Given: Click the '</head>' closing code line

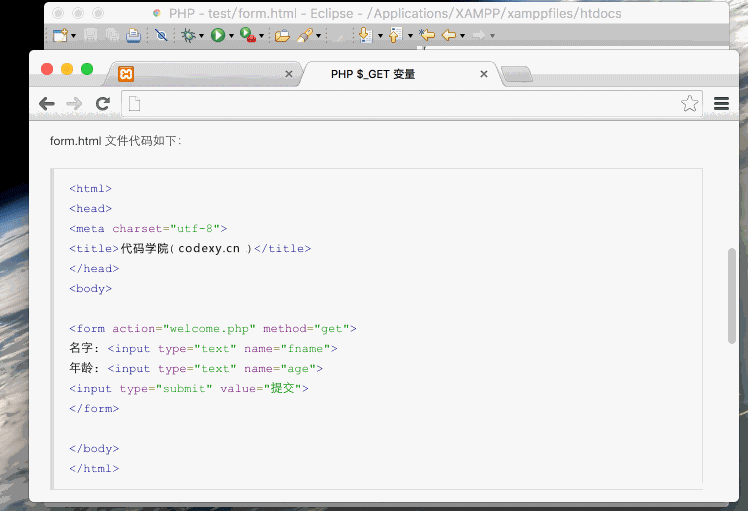Looking at the screenshot, I should click(x=94, y=269).
